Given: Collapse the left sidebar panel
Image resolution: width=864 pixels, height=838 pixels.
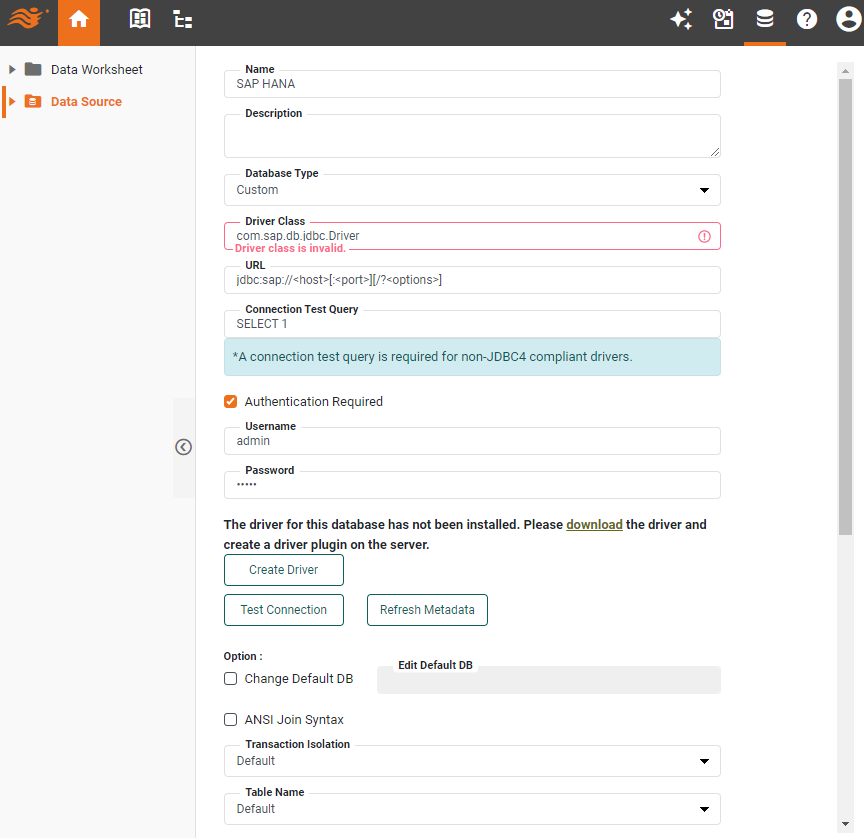Looking at the screenshot, I should tap(183, 447).
